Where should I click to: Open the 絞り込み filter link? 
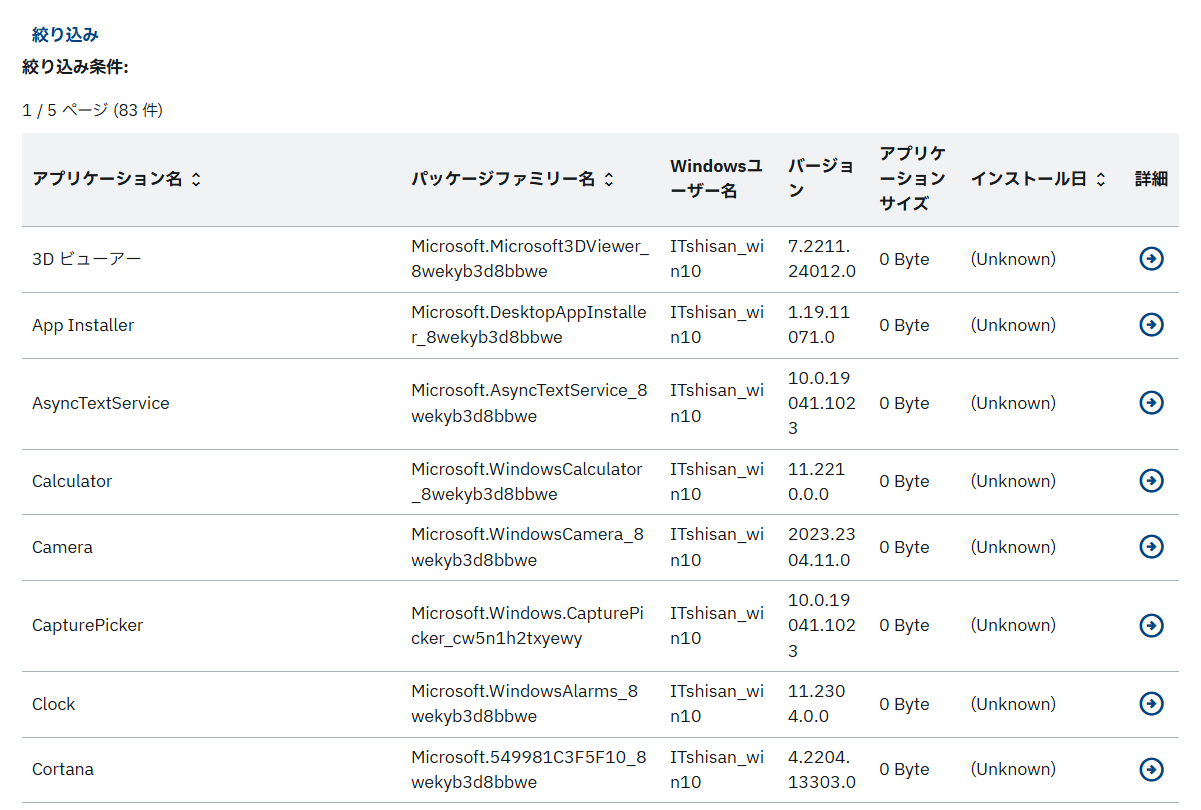coord(65,35)
